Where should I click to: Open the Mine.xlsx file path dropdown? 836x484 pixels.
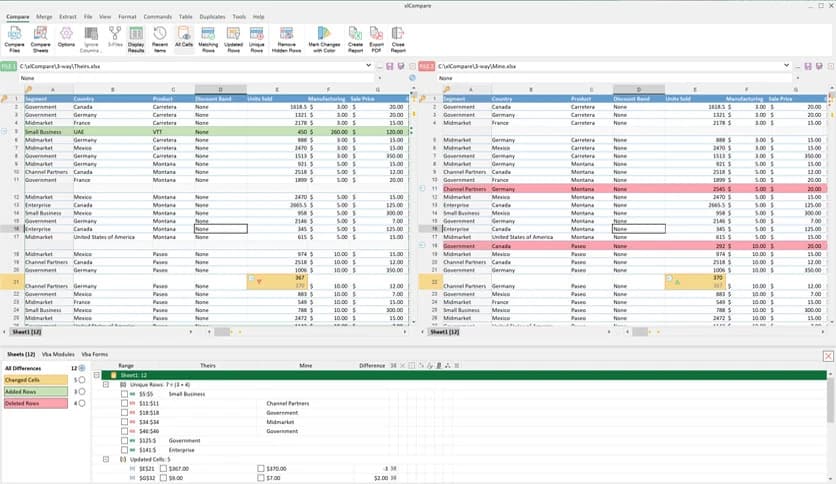(x=786, y=66)
